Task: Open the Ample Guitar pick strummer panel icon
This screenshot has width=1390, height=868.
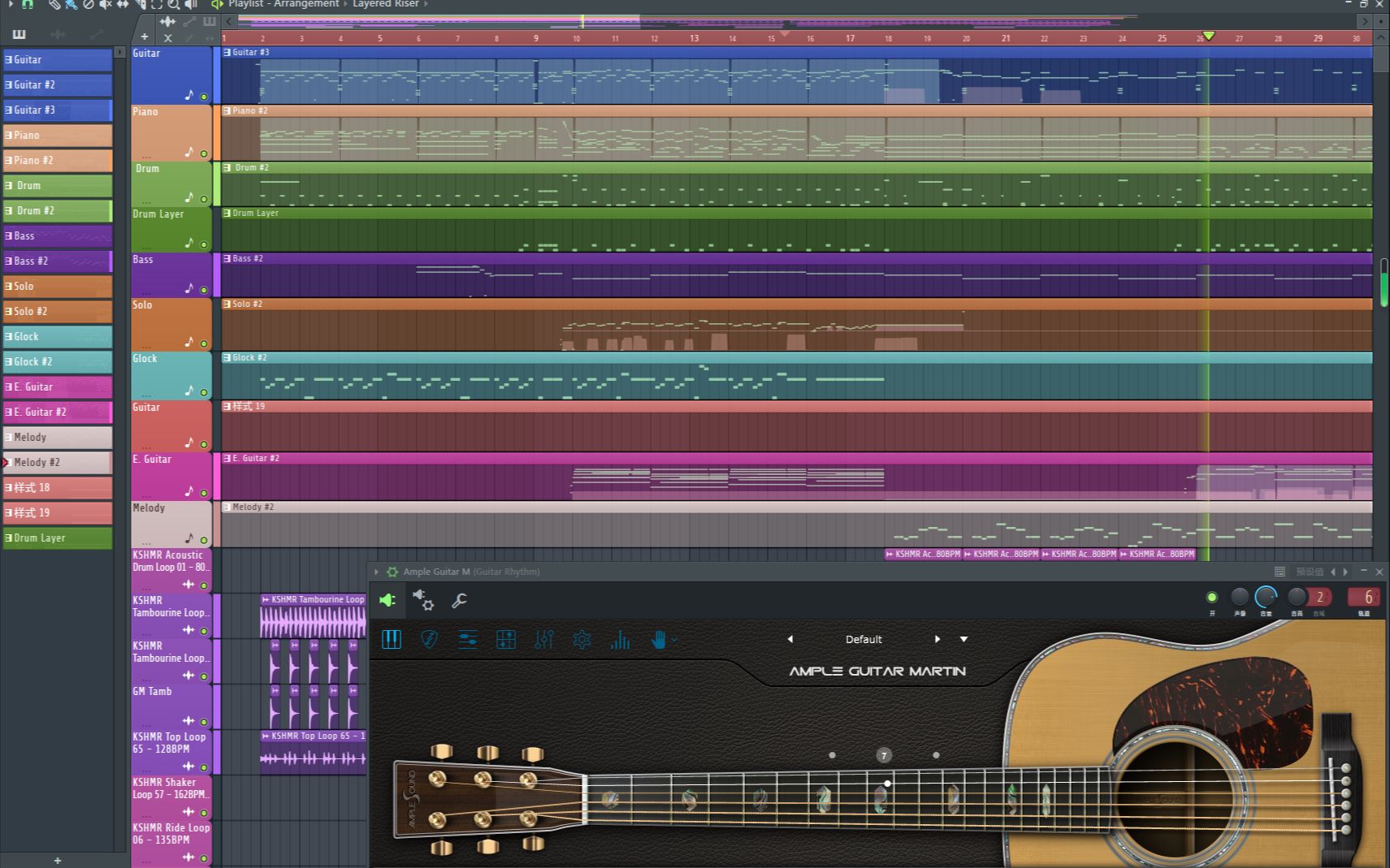Action: pyautogui.click(x=429, y=640)
